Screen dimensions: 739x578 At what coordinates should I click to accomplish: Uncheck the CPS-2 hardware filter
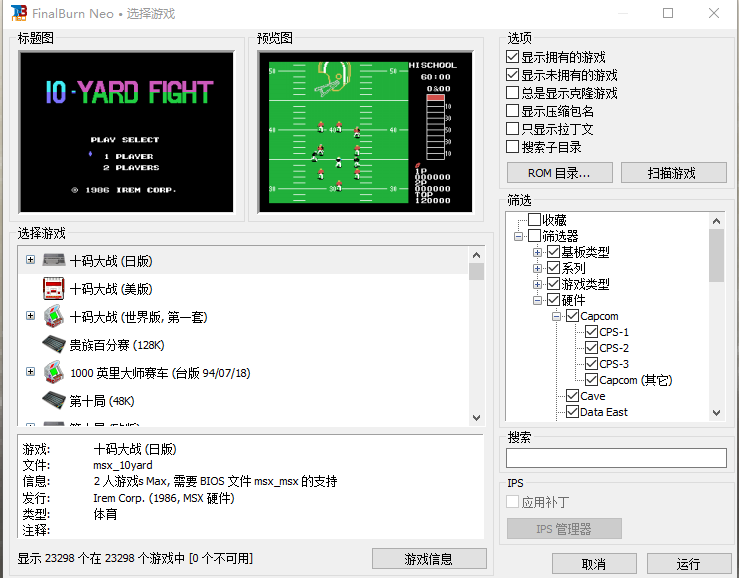(x=591, y=347)
